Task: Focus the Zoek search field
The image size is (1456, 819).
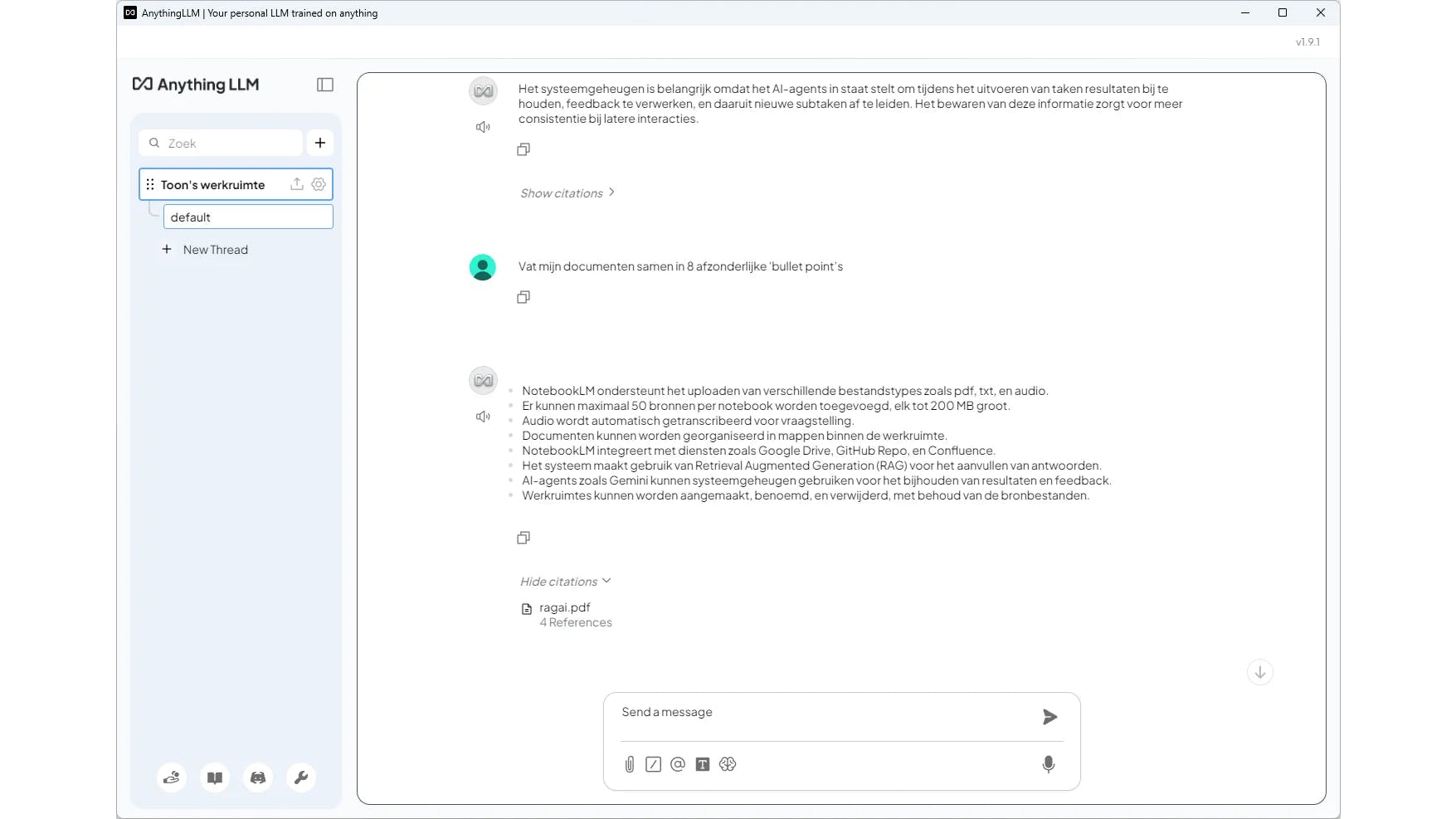Action: tap(221, 143)
